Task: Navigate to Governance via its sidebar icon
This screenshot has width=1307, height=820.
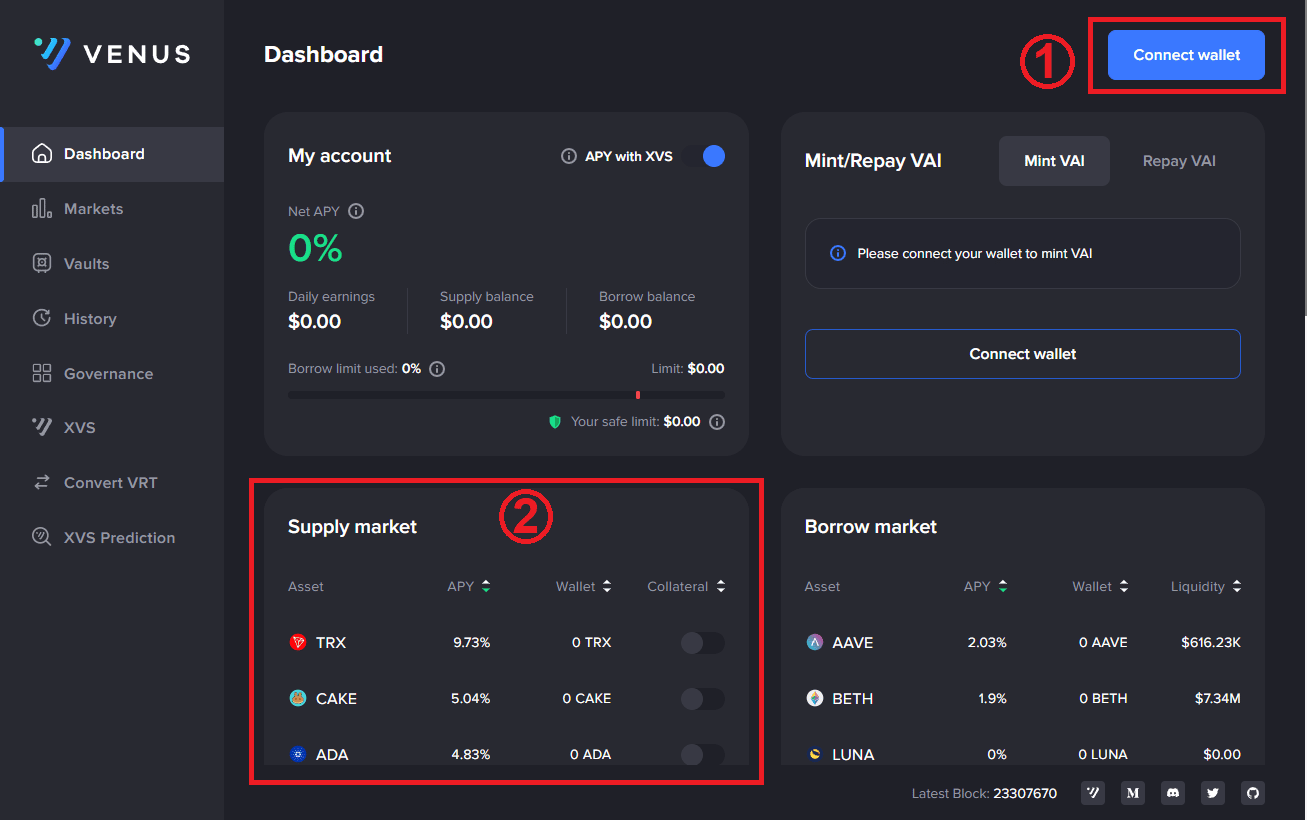Action: (x=41, y=373)
